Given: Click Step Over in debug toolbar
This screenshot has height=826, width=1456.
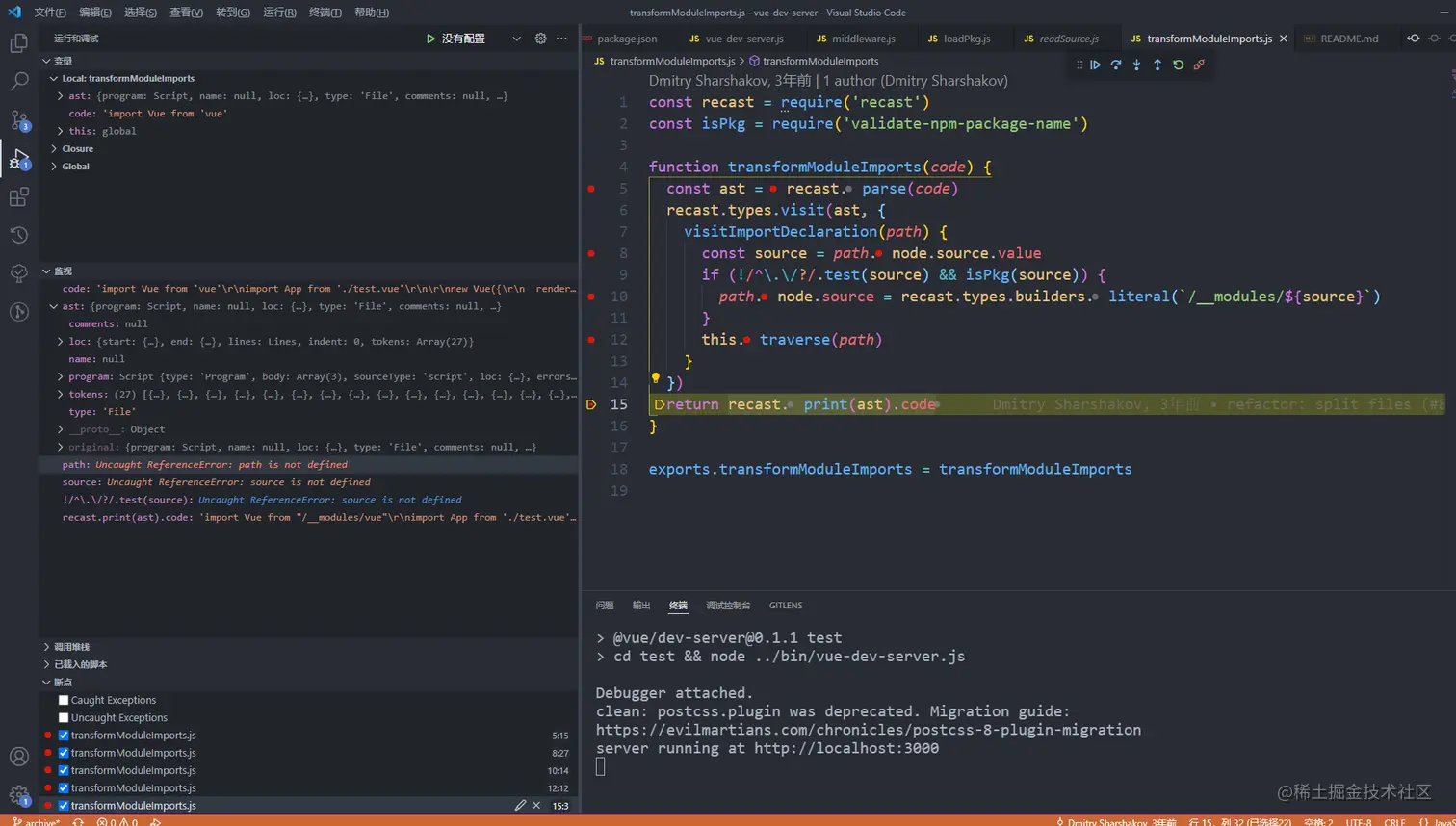Looking at the screenshot, I should [x=1116, y=65].
